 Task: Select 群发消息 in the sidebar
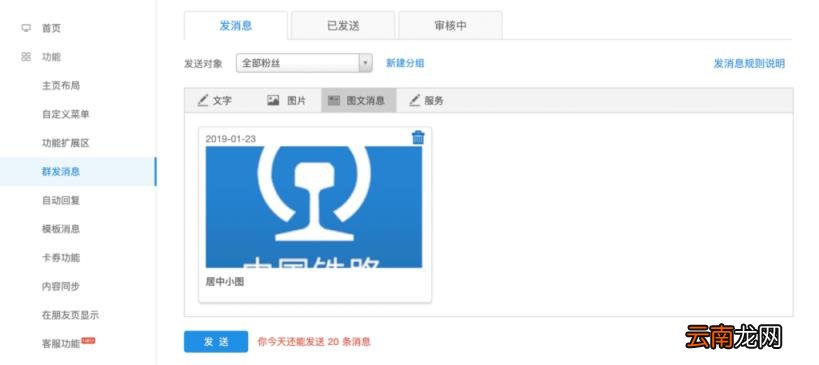coord(78,171)
